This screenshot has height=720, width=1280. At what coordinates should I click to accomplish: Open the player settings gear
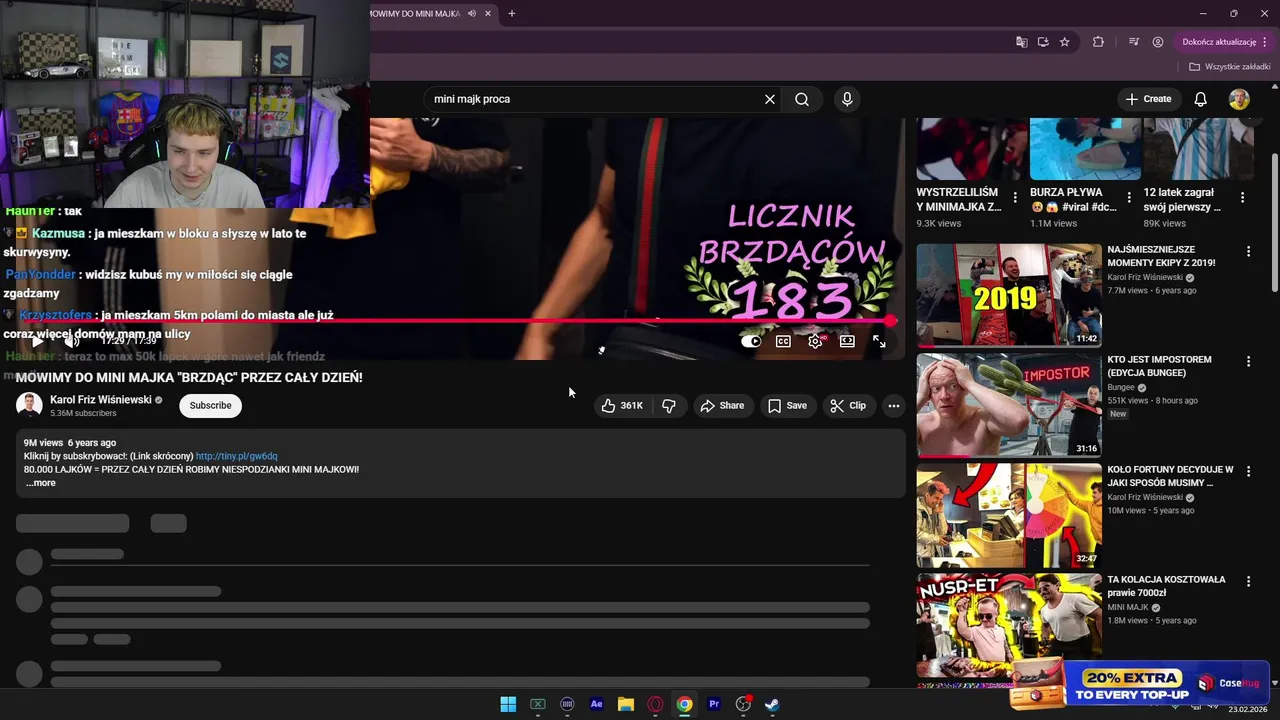[x=815, y=341]
